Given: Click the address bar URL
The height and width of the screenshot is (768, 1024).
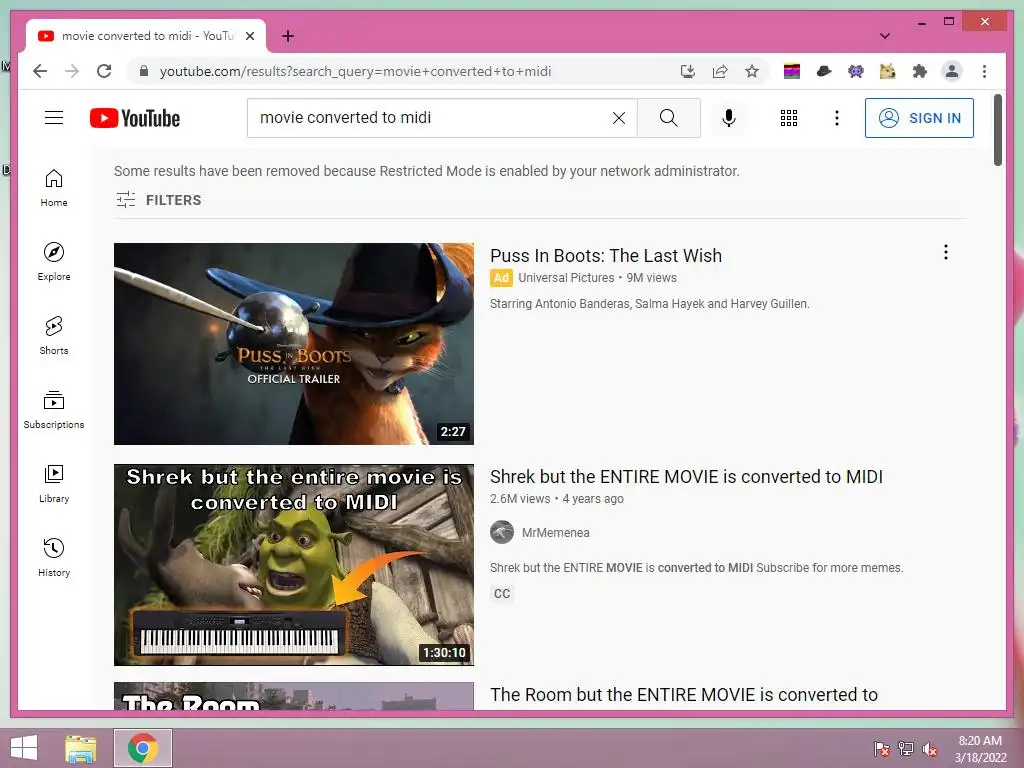Looking at the screenshot, I should point(355,71).
